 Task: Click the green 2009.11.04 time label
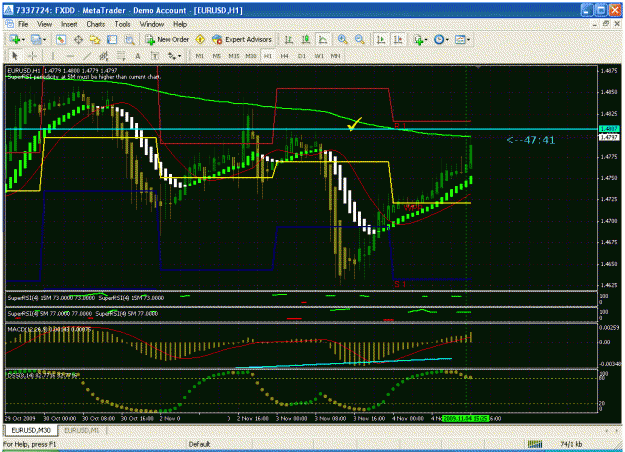coord(466,419)
